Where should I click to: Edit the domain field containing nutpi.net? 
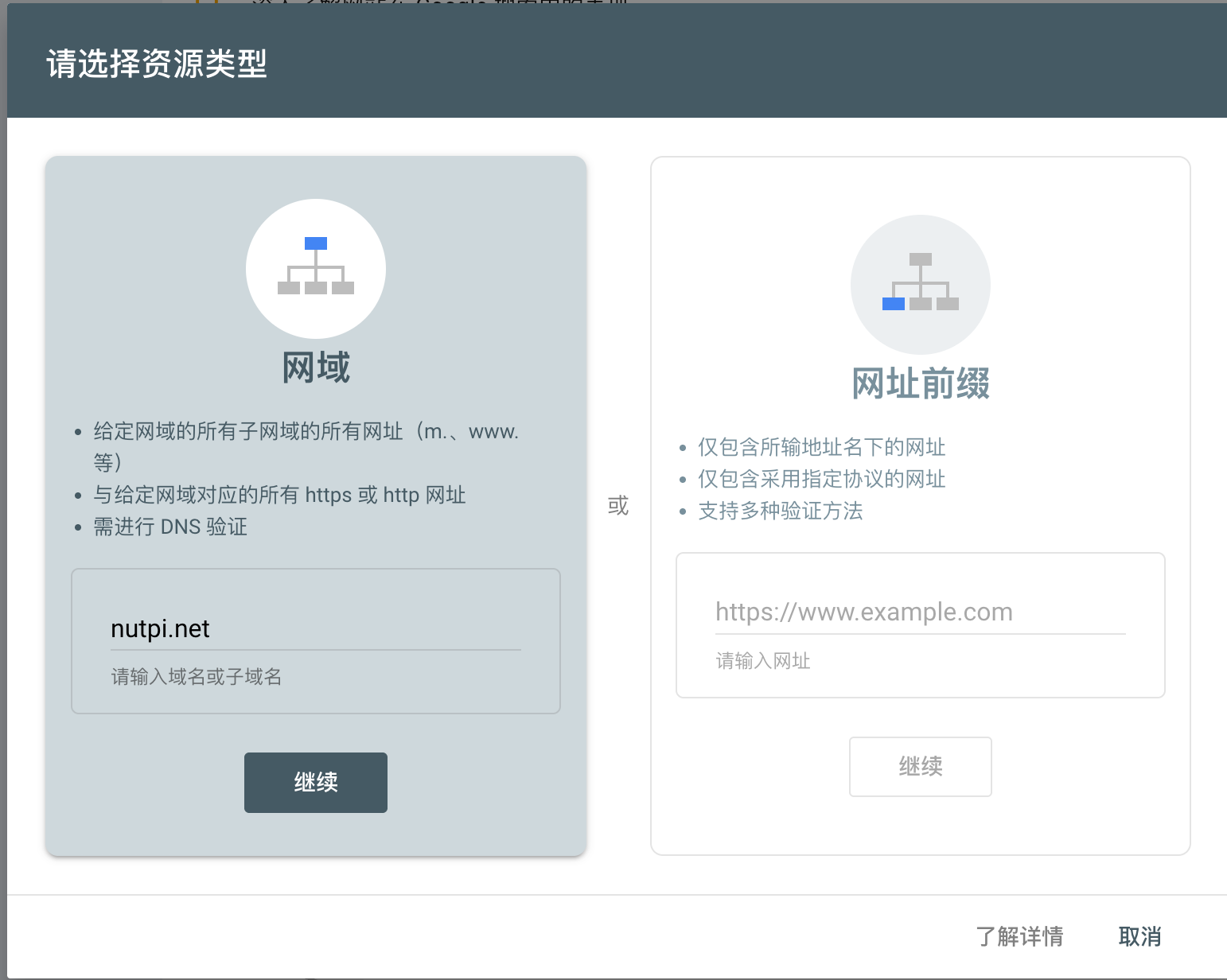316,629
